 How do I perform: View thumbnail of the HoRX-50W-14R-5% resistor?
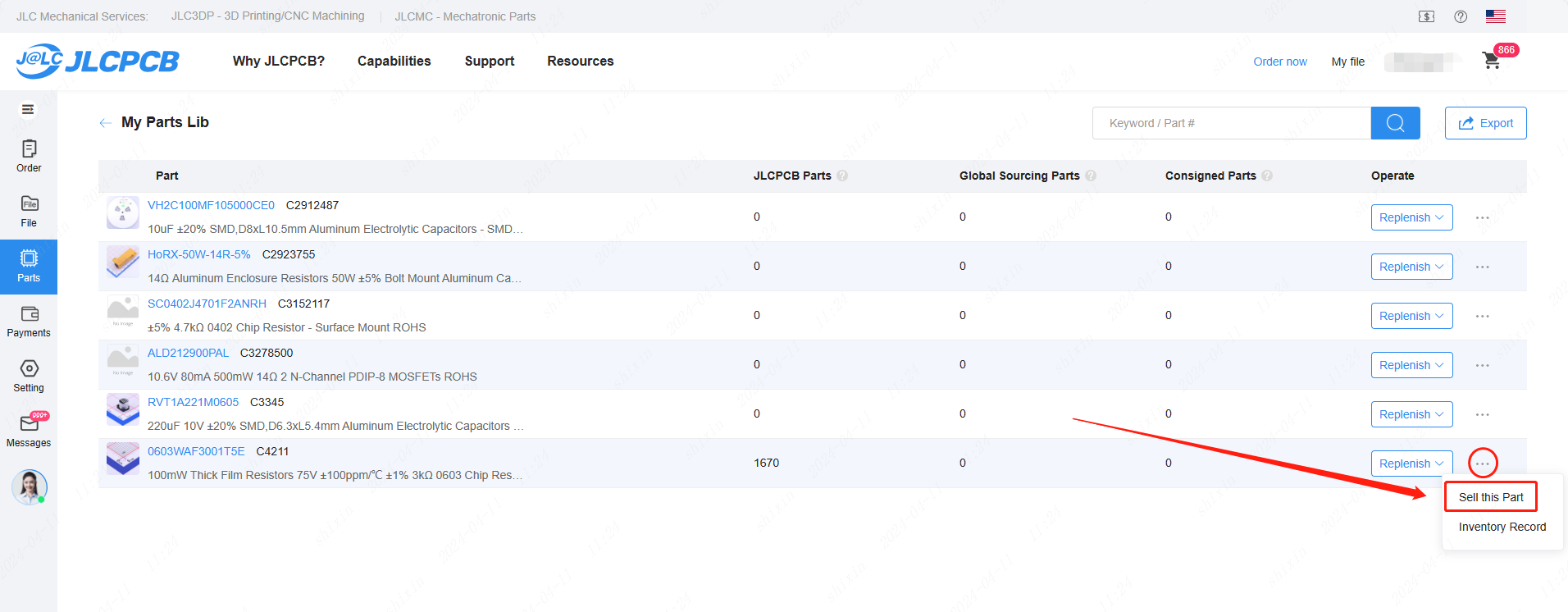click(x=123, y=263)
